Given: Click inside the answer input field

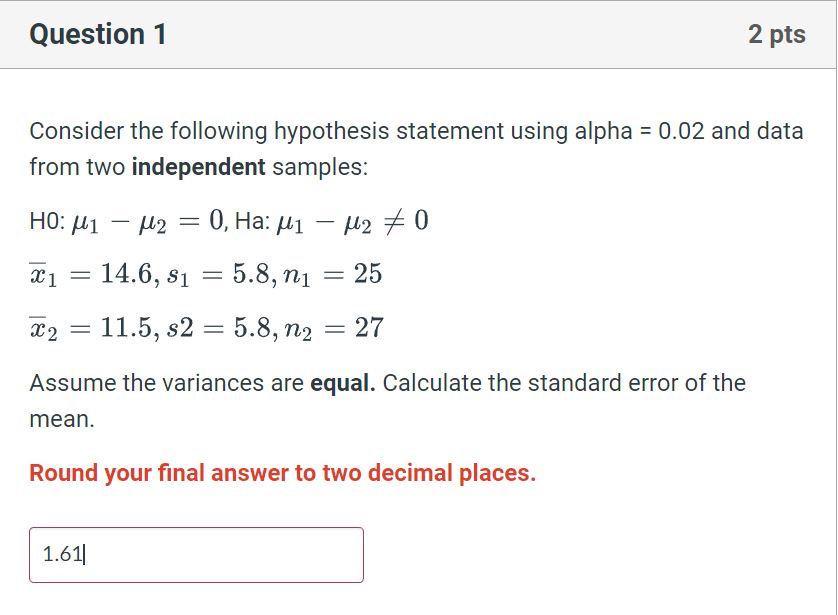Looking at the screenshot, I should pyautogui.click(x=200, y=555).
